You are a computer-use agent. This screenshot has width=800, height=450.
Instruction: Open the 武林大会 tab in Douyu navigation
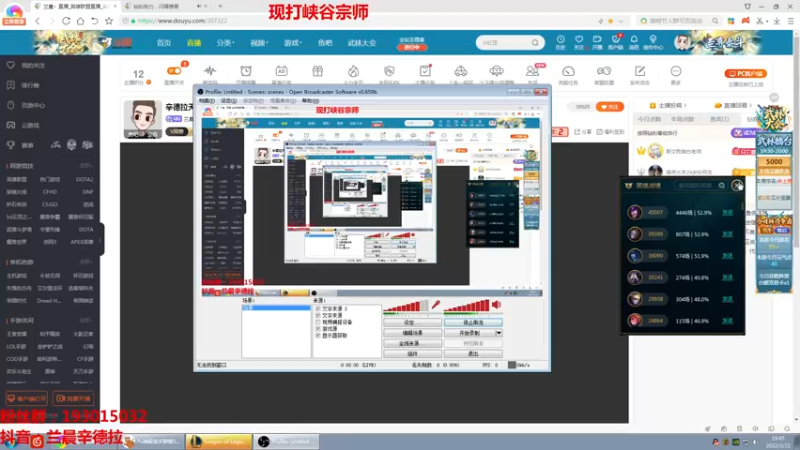362,43
